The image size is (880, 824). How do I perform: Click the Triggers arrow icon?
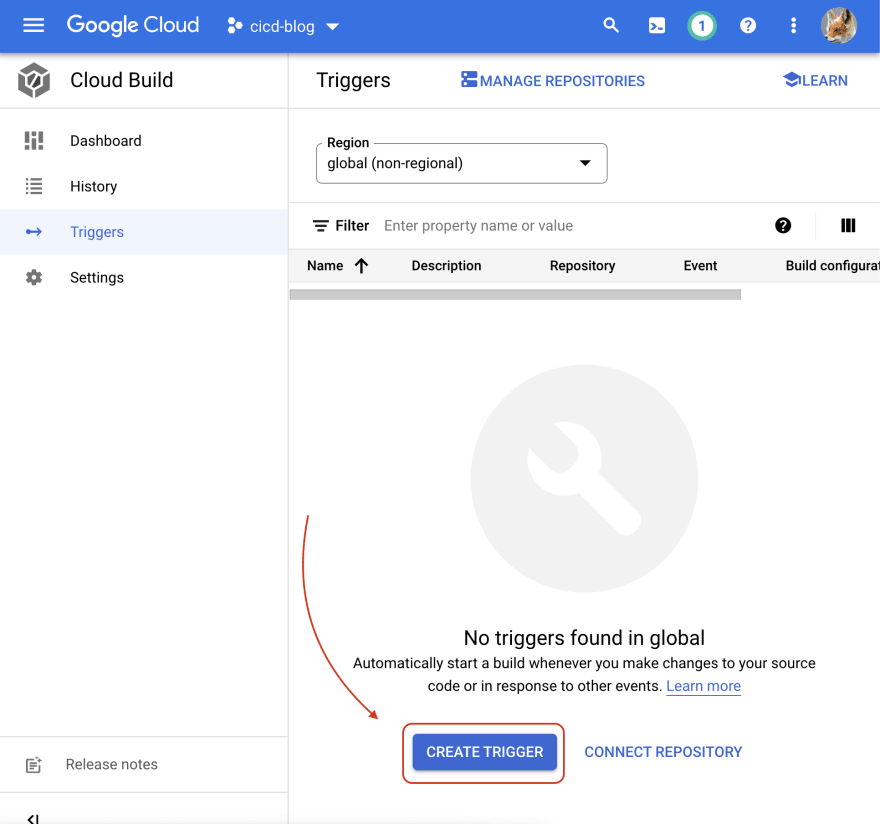pos(34,232)
